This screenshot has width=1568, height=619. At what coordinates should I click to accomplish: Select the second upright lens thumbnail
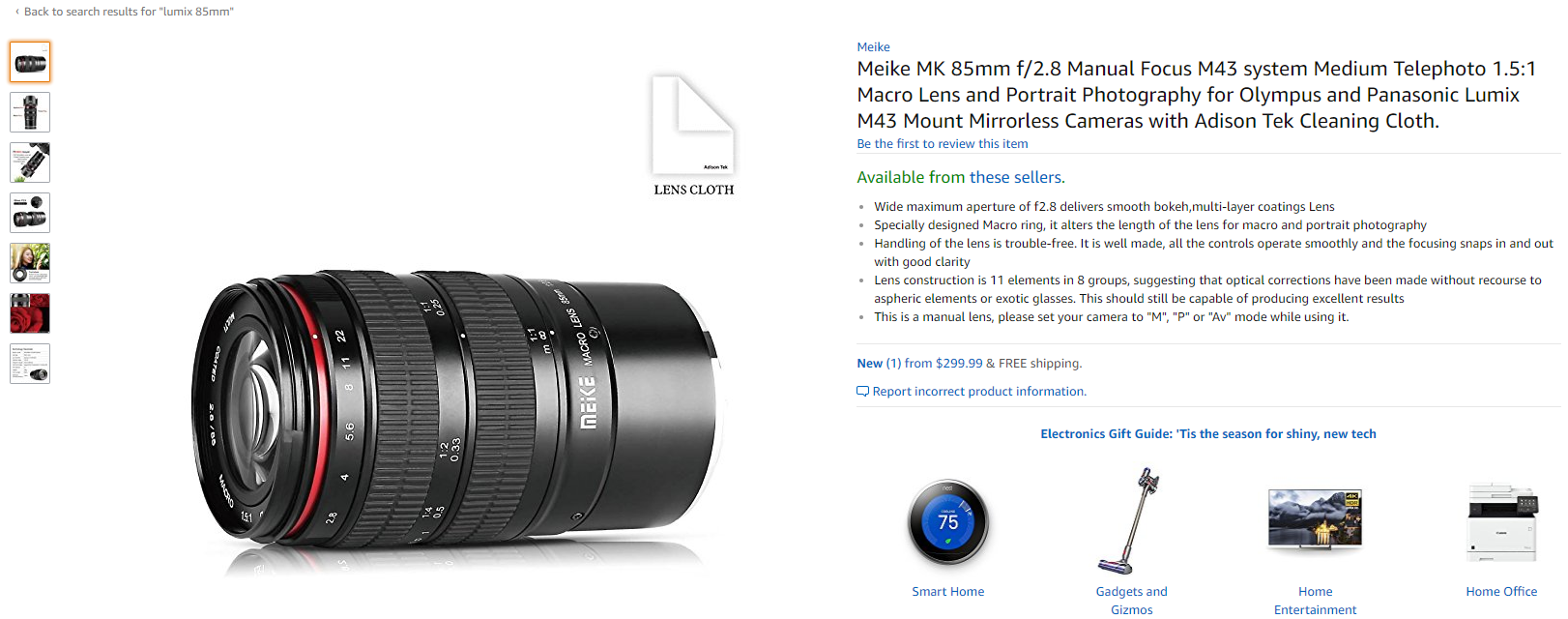[x=30, y=112]
